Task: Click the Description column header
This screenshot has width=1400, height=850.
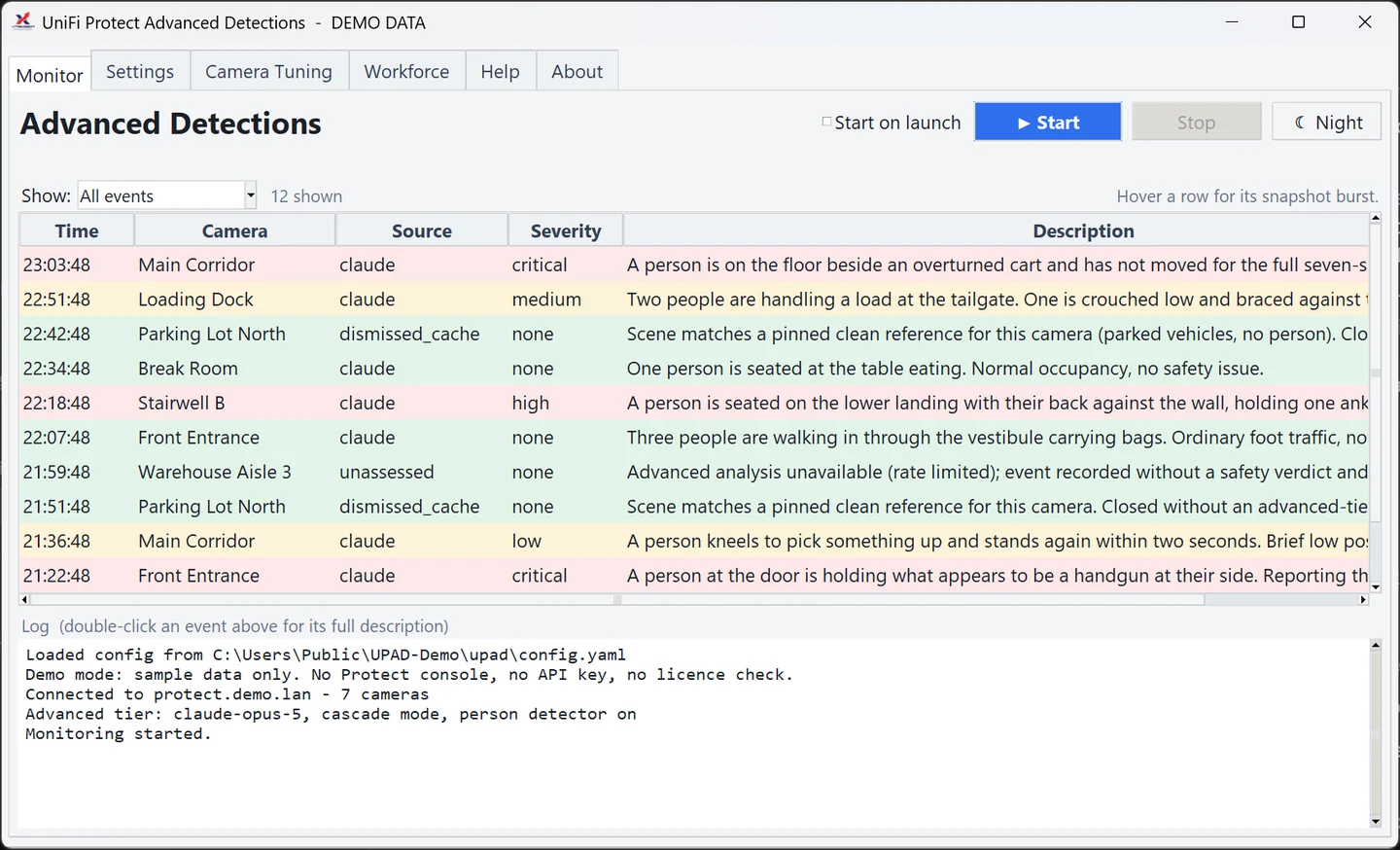Action: tap(996, 230)
